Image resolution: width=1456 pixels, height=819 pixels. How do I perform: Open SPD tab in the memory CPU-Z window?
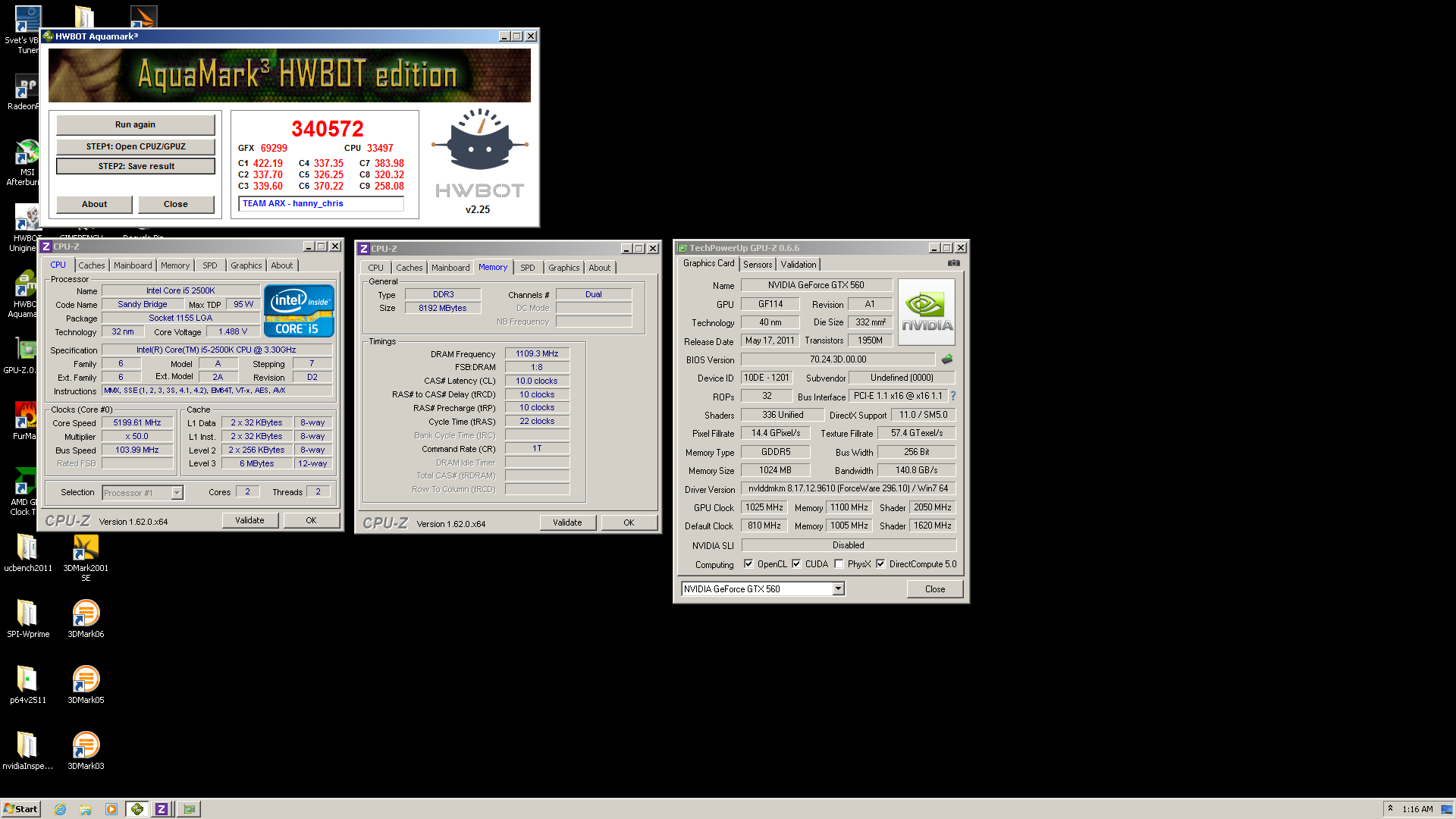click(528, 268)
